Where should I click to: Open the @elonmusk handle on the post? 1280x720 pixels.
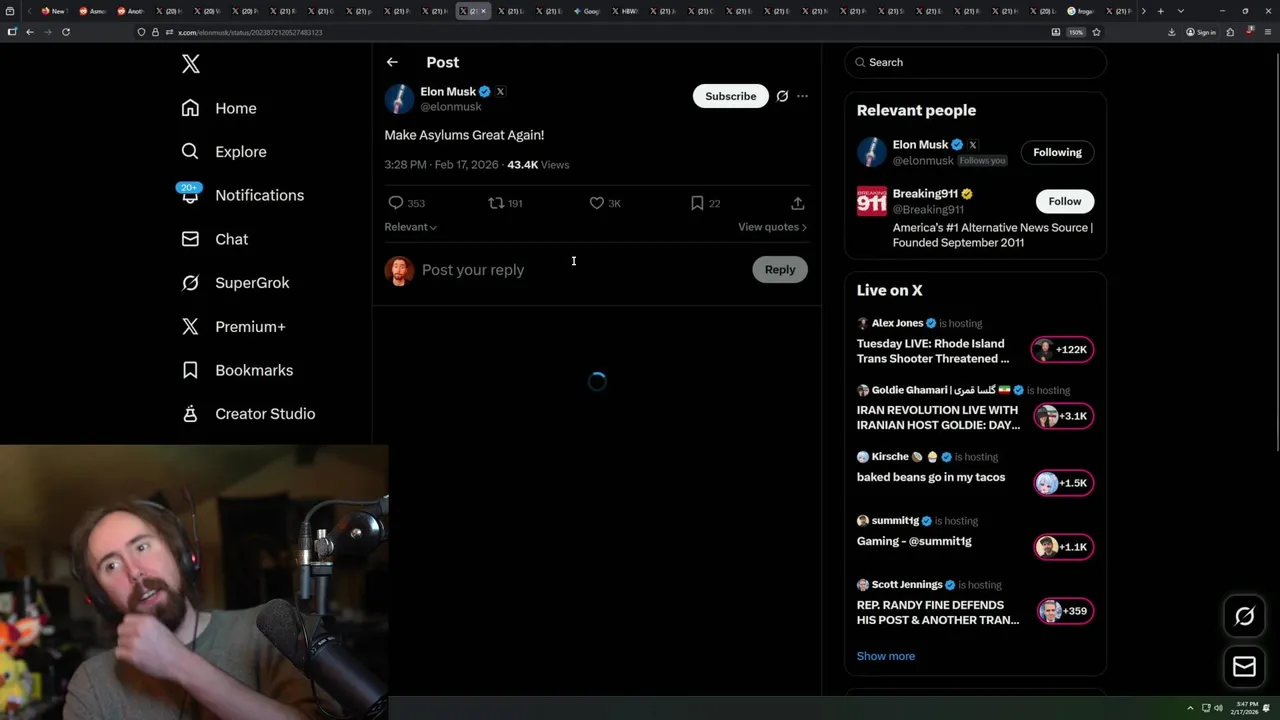point(451,106)
